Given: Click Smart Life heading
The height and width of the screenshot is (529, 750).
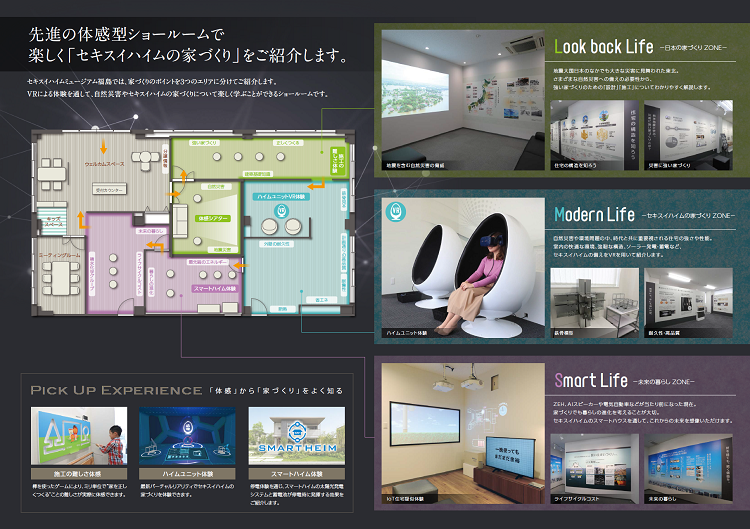Looking at the screenshot, I should 591,380.
